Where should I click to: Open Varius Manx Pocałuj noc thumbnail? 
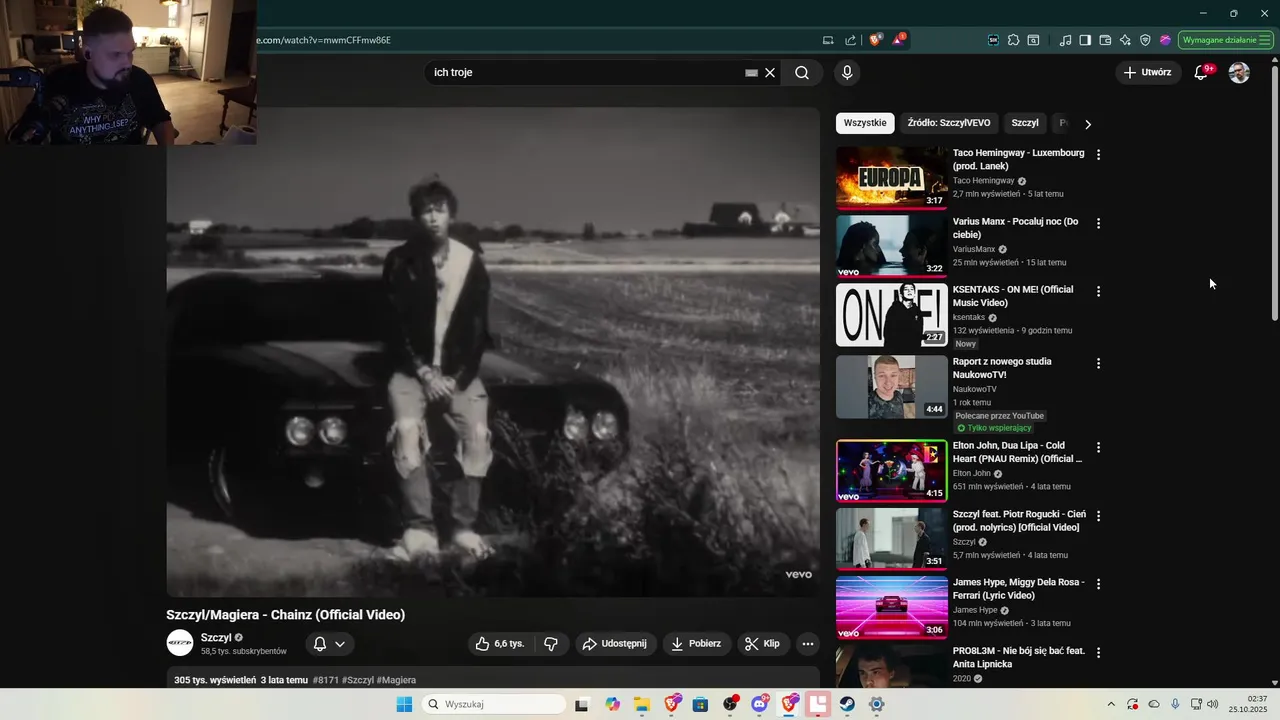[x=891, y=246]
